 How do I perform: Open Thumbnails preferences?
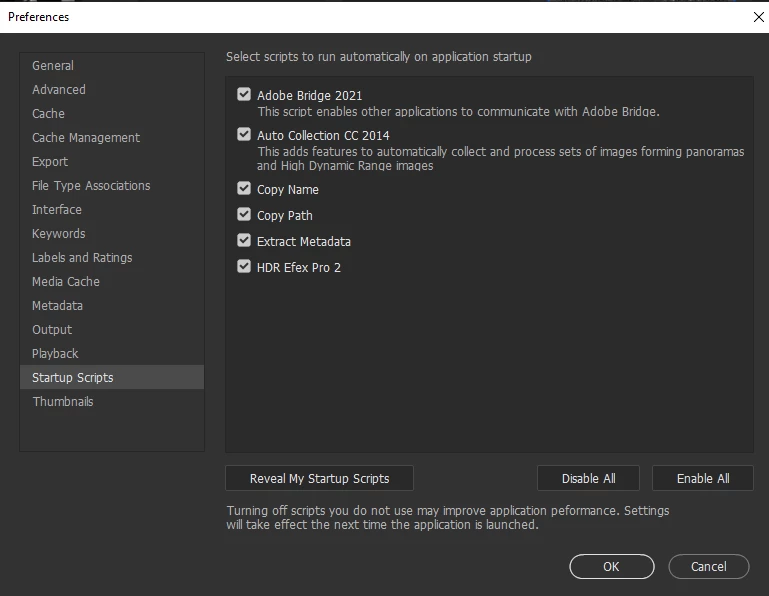(x=112, y=401)
